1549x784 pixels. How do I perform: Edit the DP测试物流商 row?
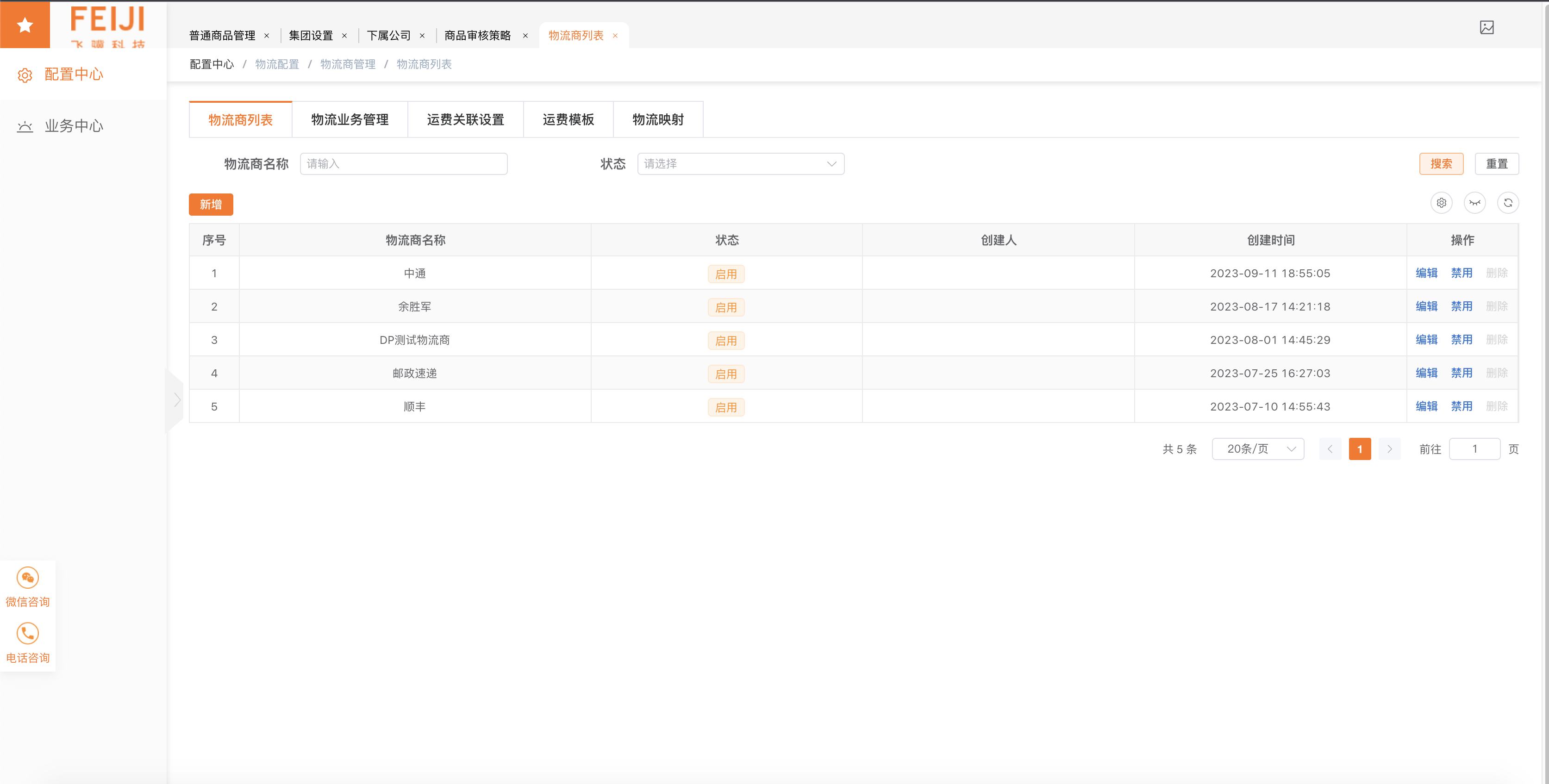[x=1426, y=340]
